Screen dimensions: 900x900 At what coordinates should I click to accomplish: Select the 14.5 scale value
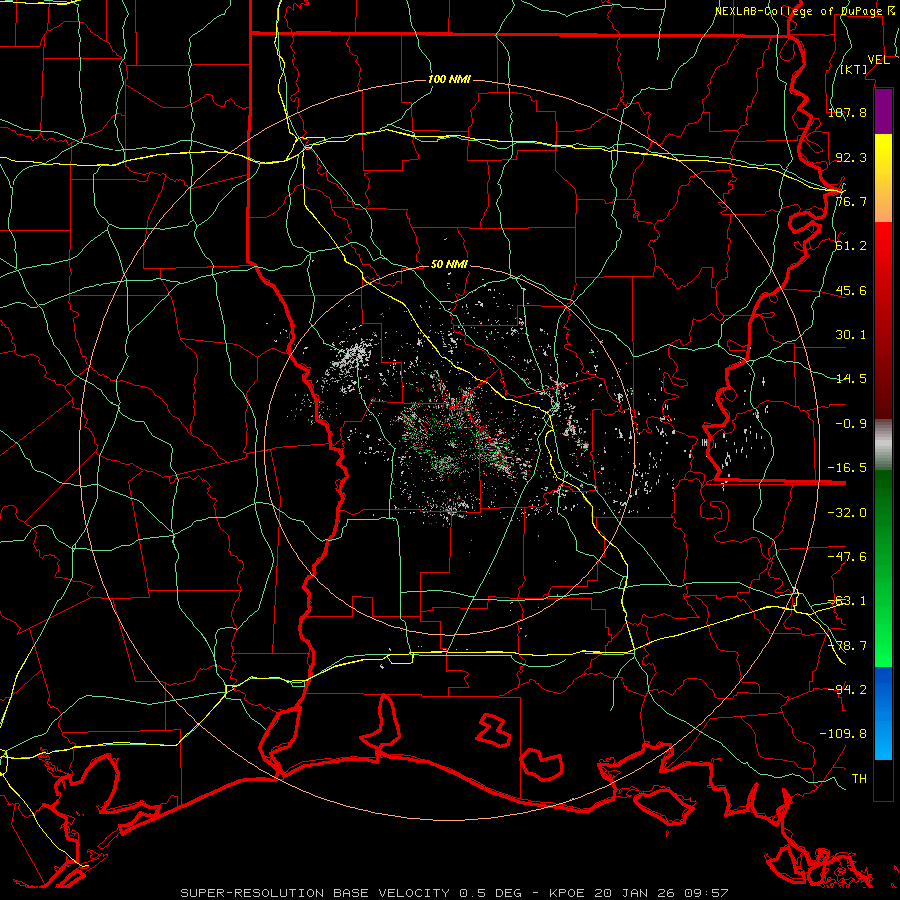coord(851,379)
